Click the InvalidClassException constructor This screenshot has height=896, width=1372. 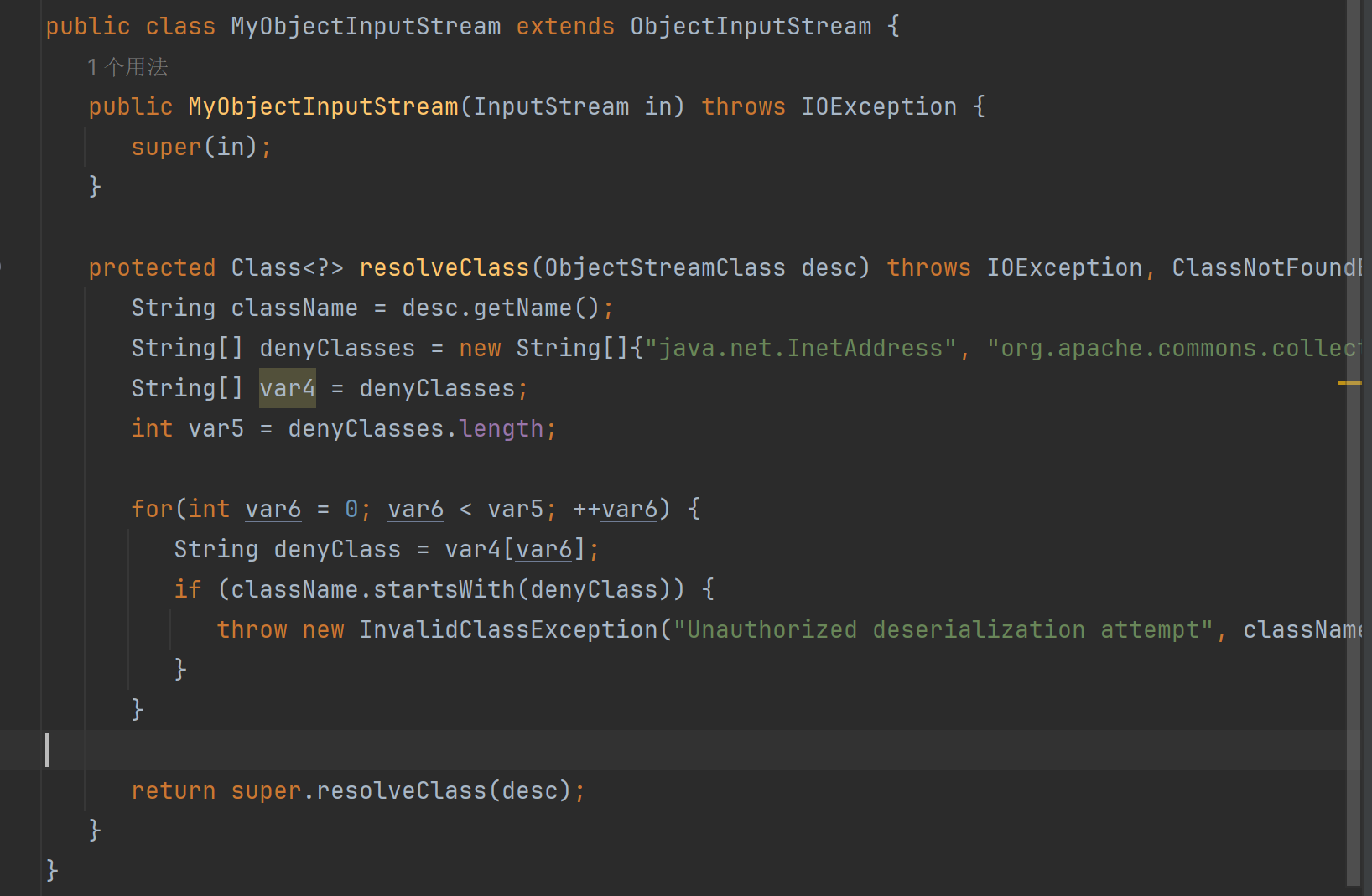tap(508, 629)
